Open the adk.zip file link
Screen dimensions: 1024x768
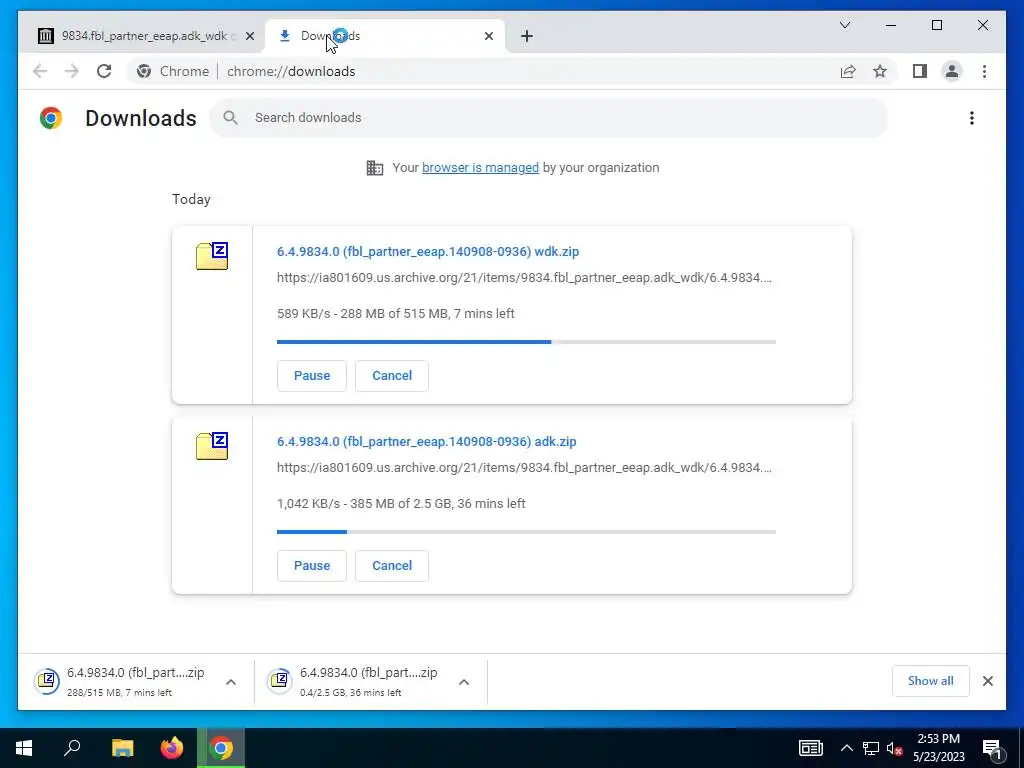click(426, 441)
